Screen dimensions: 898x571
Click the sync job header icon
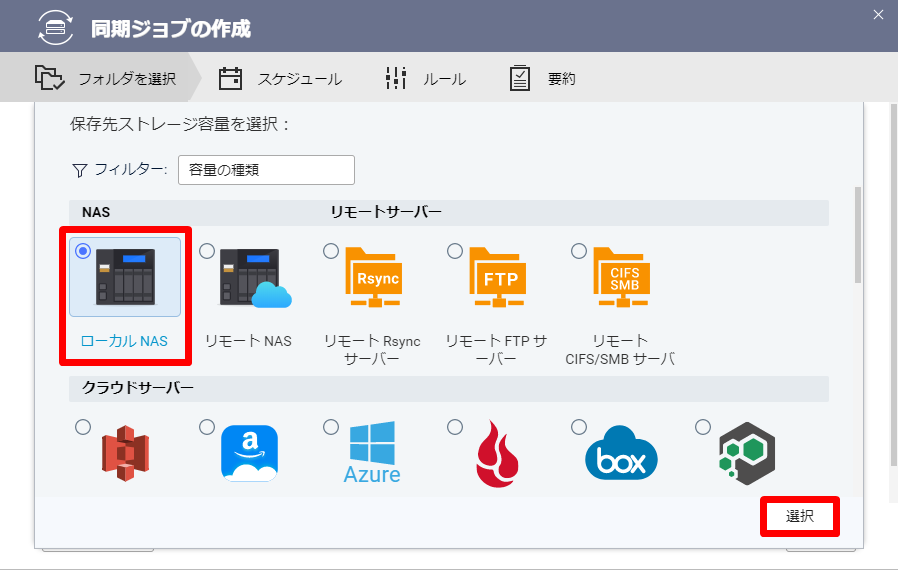56,27
